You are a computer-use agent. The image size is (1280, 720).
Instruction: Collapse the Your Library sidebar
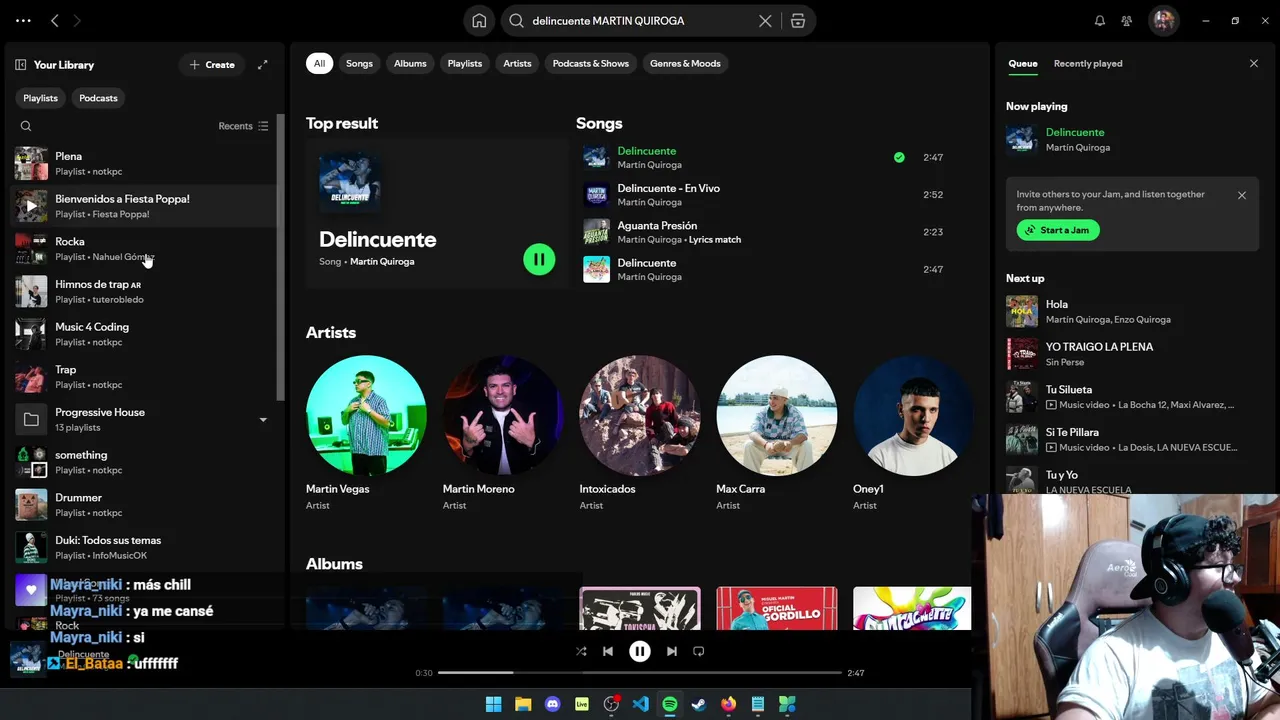point(20,65)
